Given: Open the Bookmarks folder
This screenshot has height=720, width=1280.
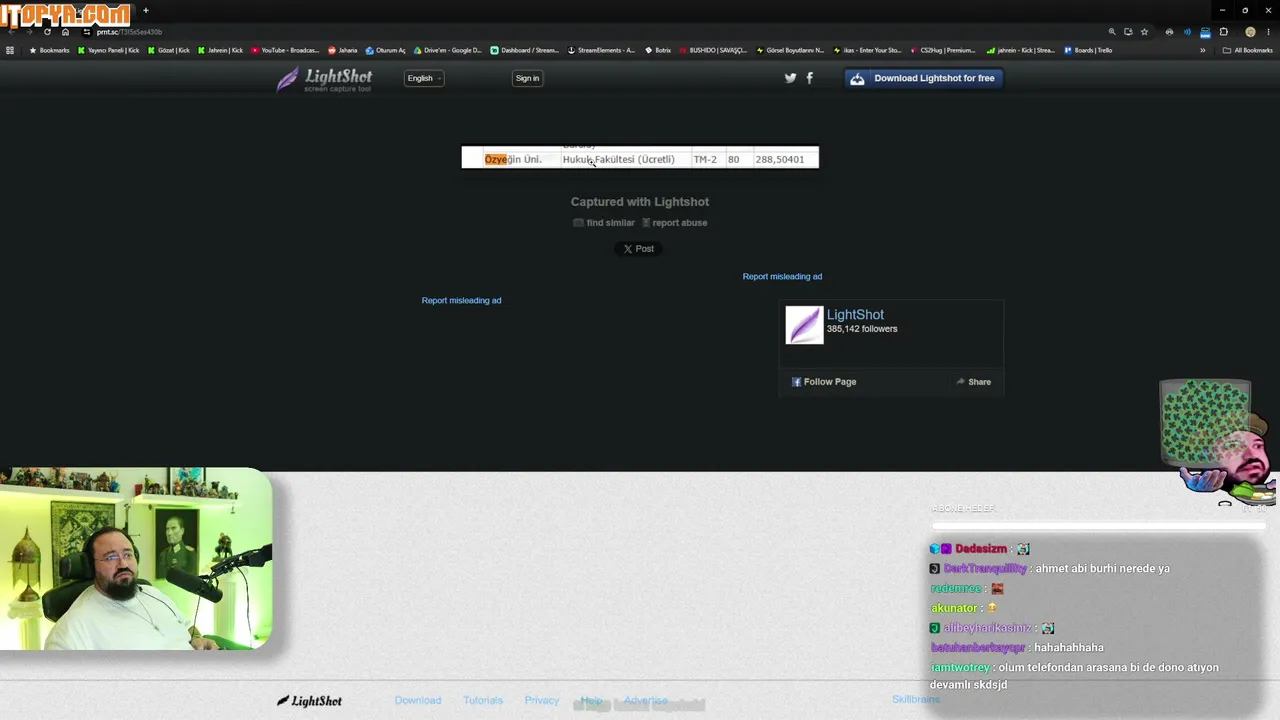Looking at the screenshot, I should click(x=50, y=50).
